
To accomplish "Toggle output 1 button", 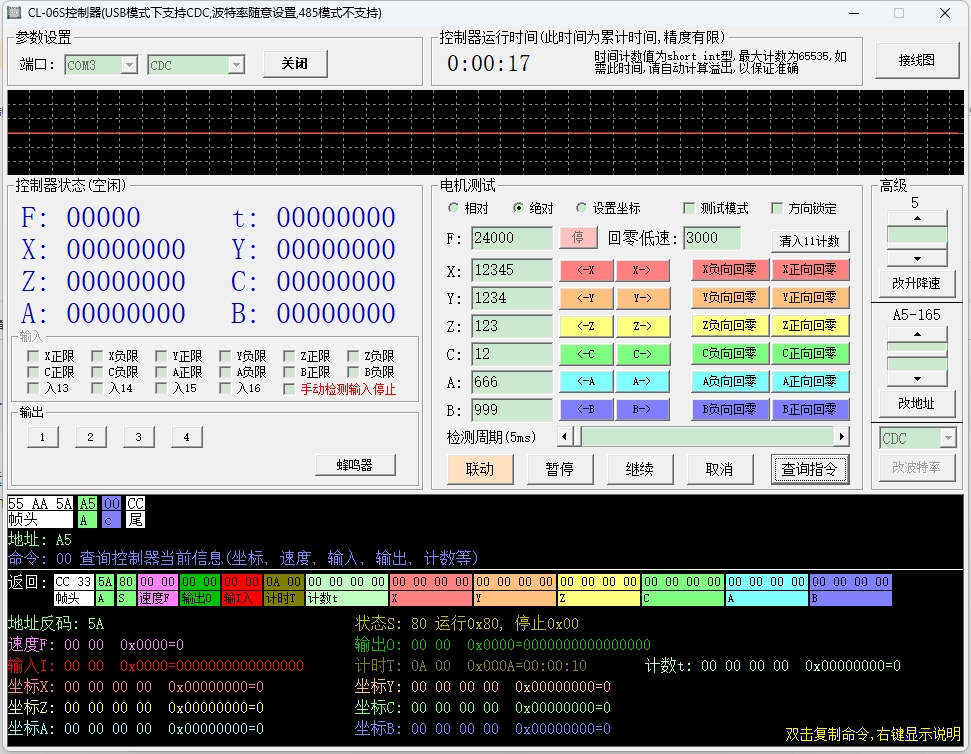I will [43, 437].
